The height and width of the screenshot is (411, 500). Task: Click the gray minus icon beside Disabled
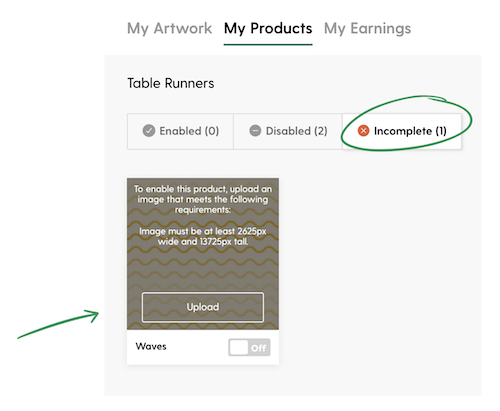pyautogui.click(x=255, y=131)
